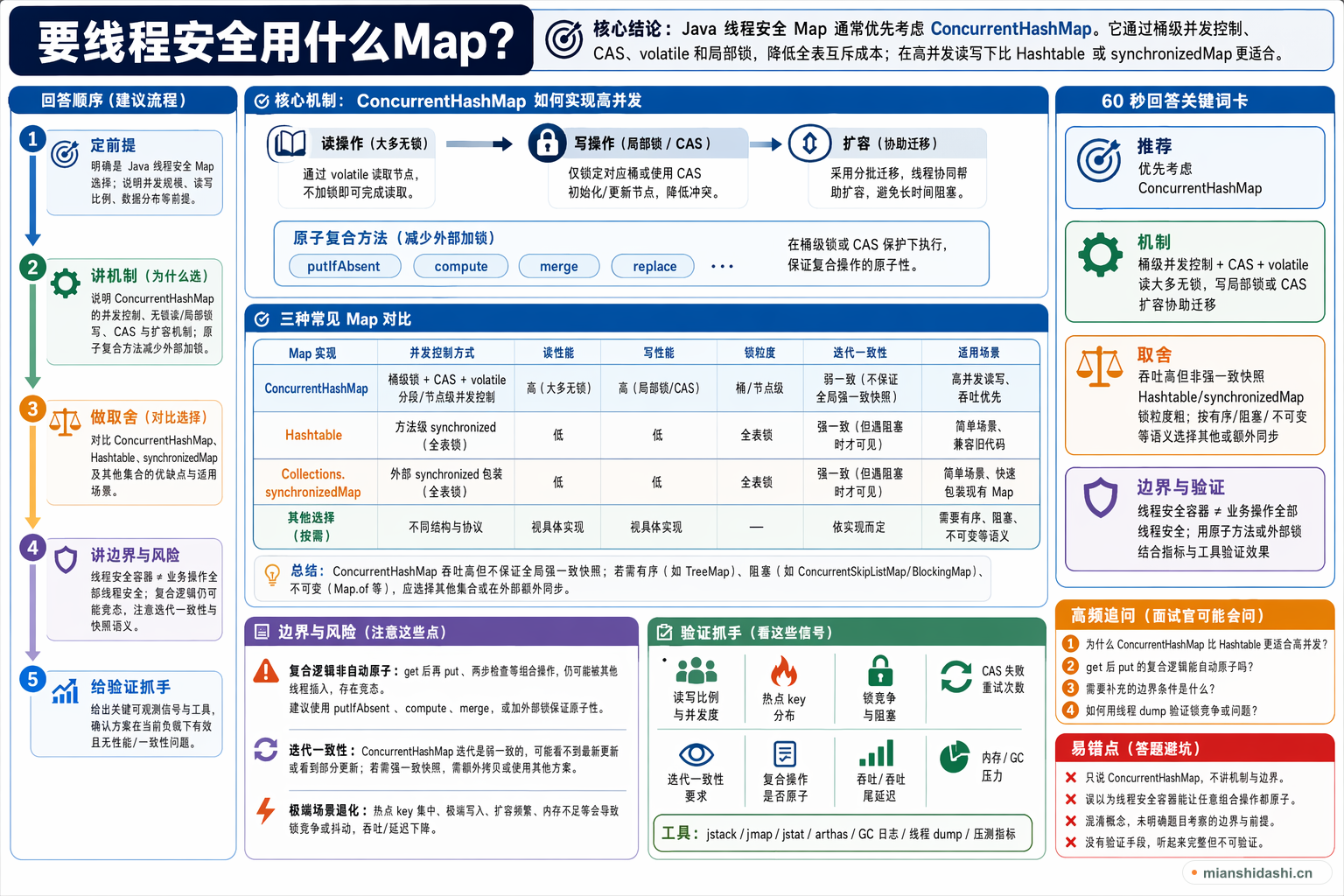This screenshot has height=896, width=1344.
Task: Click the 方法级 synchronized cell
Action: click(x=445, y=435)
